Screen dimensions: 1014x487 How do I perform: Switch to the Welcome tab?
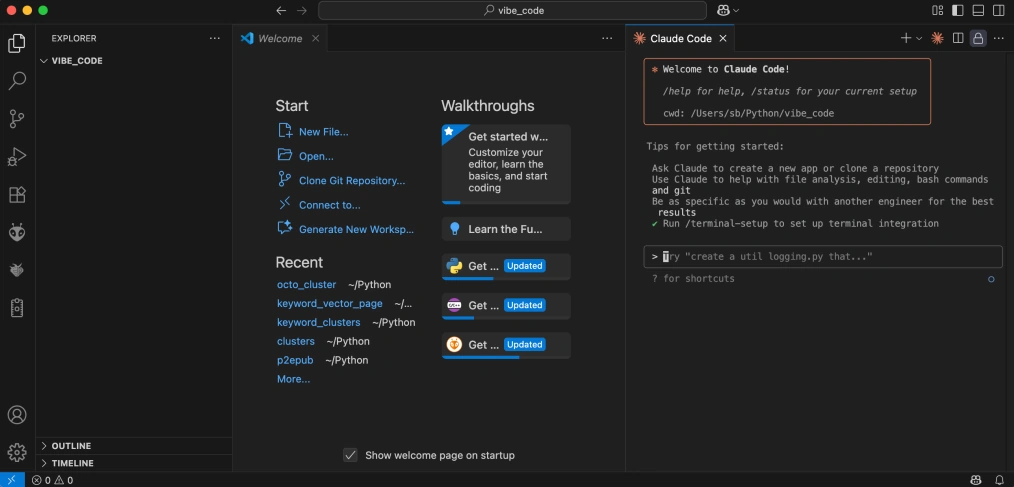[x=279, y=38]
